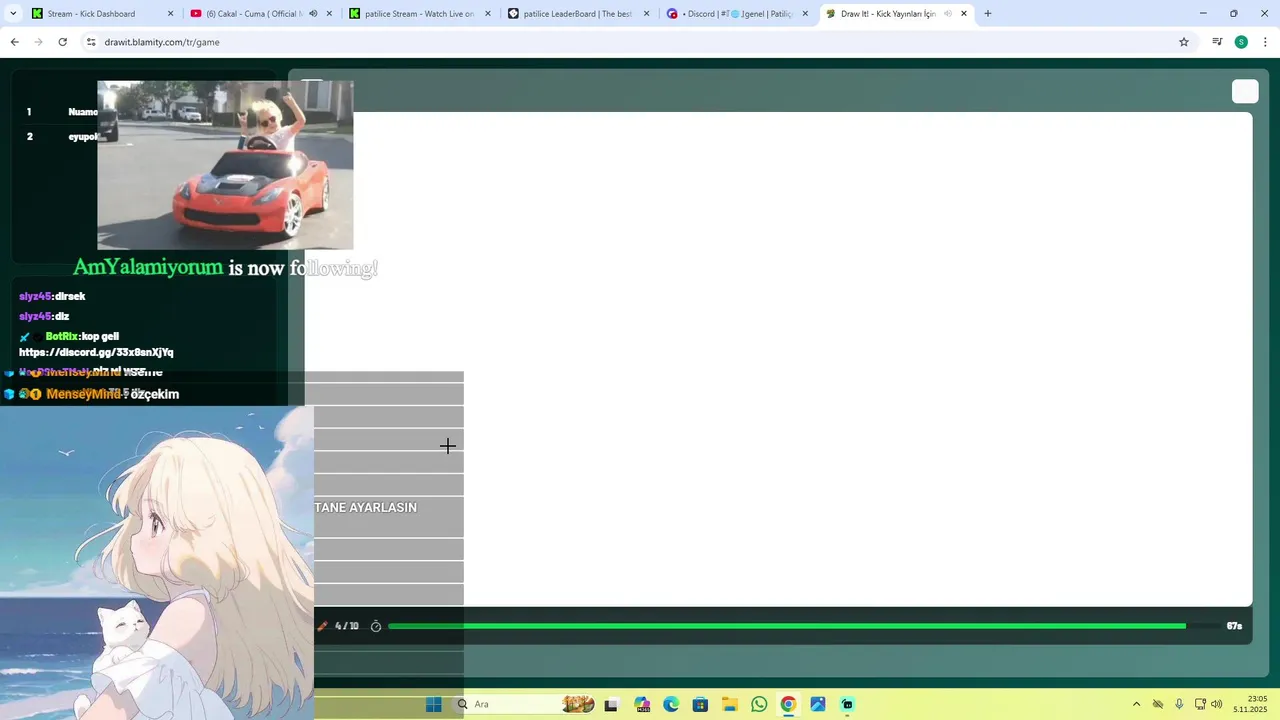Screen dimensions: 1280x720
Task: Close the patilice LeaderBoard tab
Action: (646, 14)
